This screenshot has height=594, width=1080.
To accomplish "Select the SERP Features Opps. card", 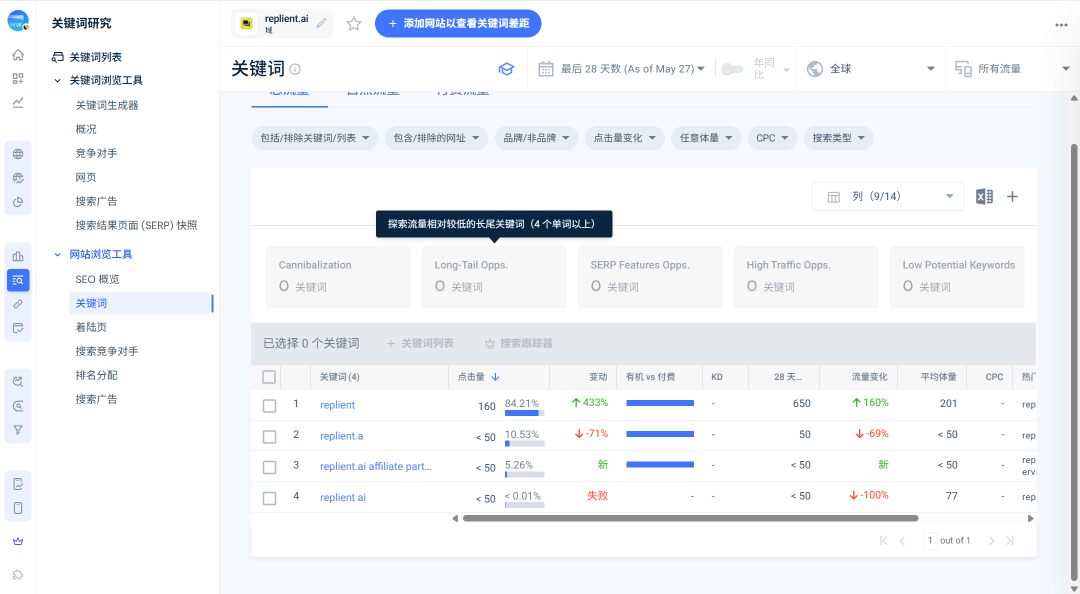I will [x=651, y=276].
